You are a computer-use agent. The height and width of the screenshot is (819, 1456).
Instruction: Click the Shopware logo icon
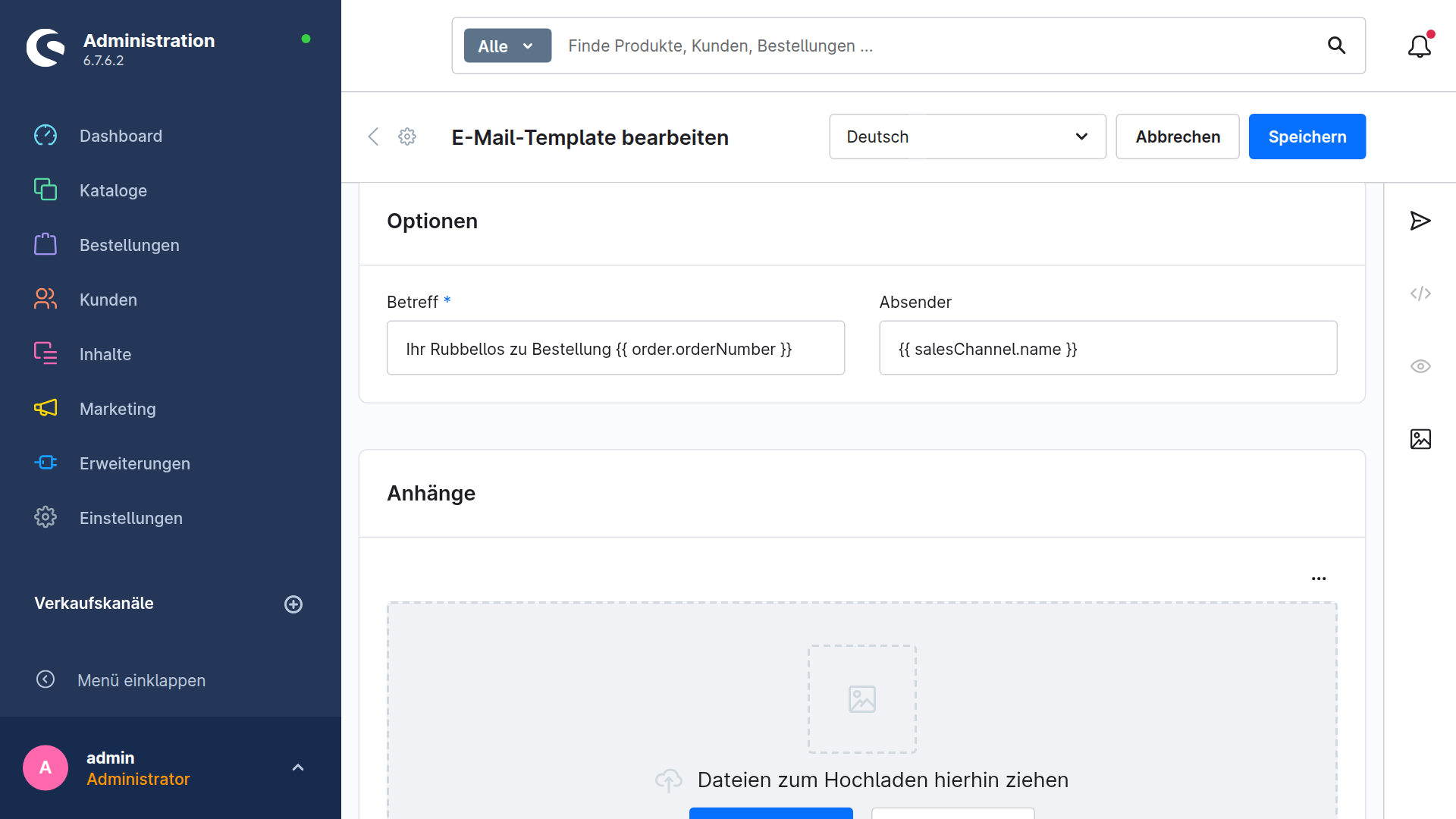[x=45, y=48]
